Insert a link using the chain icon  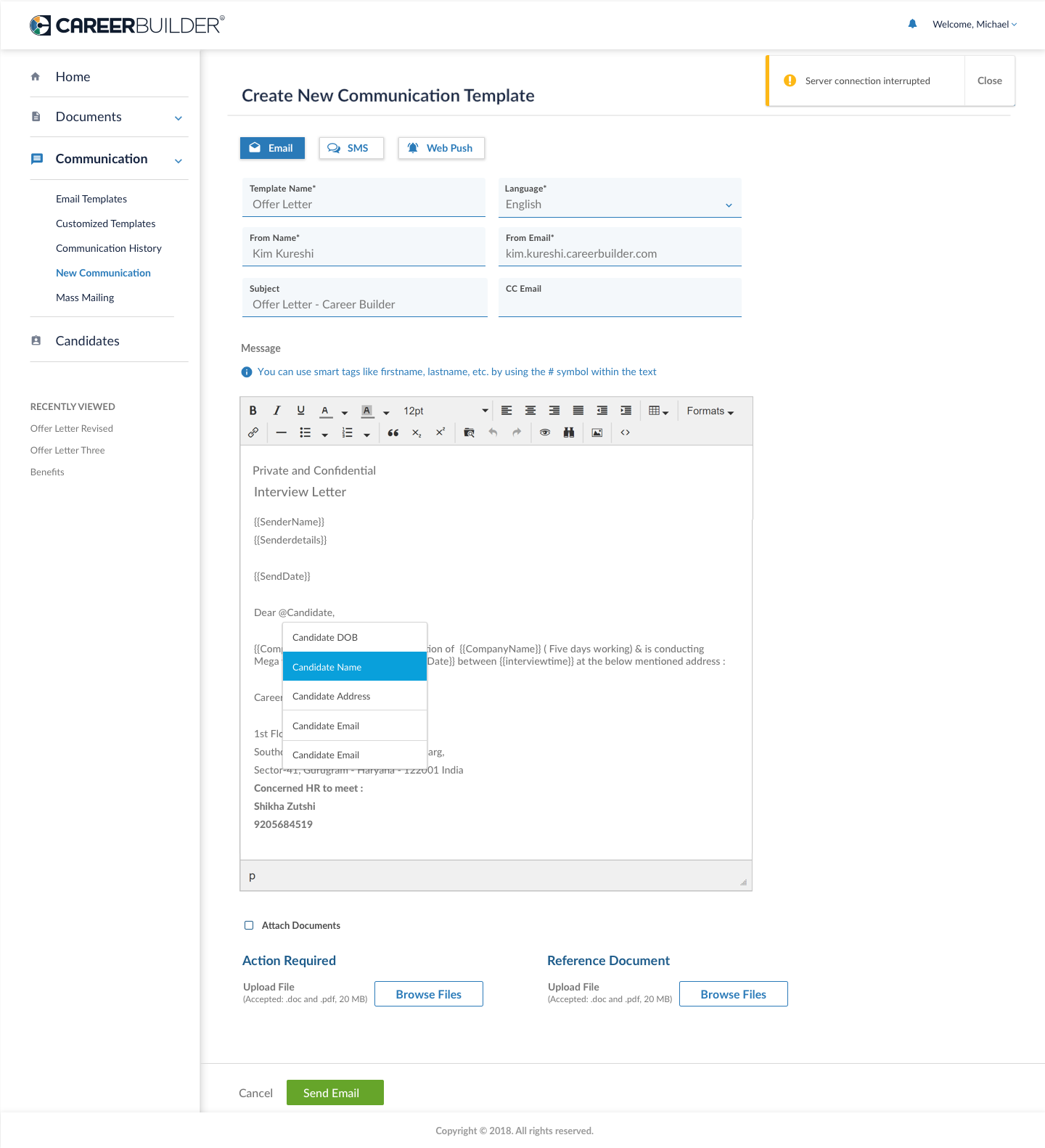[253, 432]
